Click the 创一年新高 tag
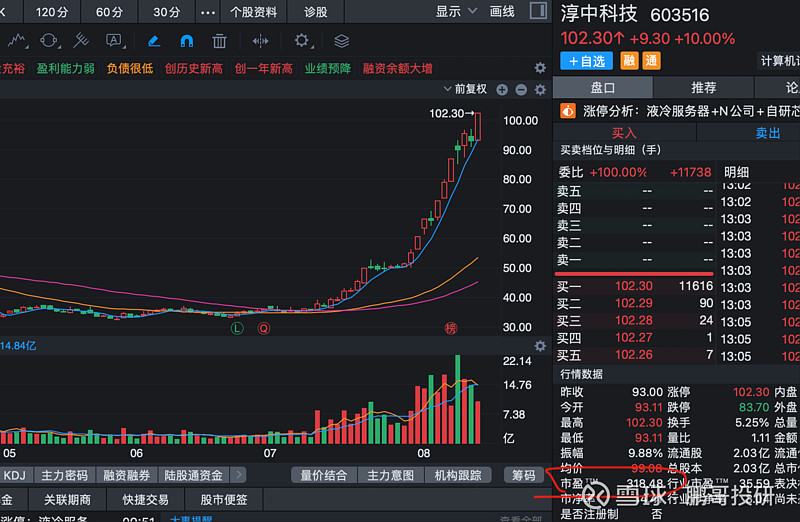Screen dimensions: 800x522 [263, 68]
